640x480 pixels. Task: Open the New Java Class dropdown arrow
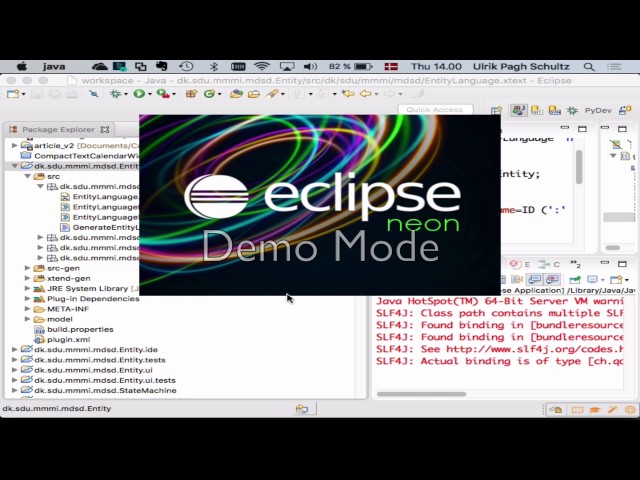click(x=220, y=95)
